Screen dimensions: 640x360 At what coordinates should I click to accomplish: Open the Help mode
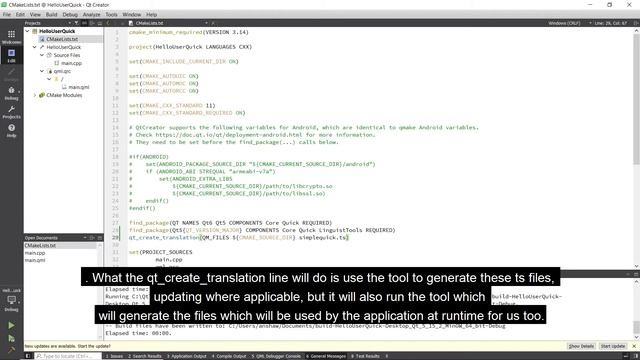pyautogui.click(x=11, y=131)
